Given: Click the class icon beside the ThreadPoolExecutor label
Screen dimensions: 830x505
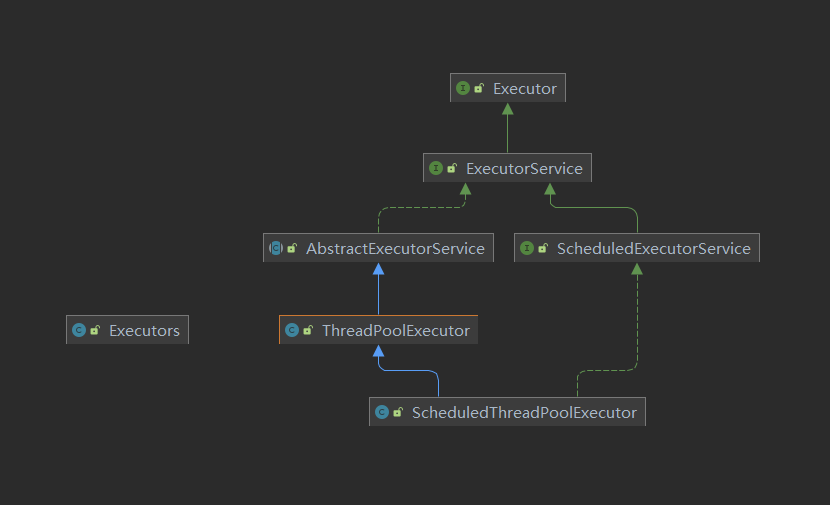Looking at the screenshot, I should point(292,330).
